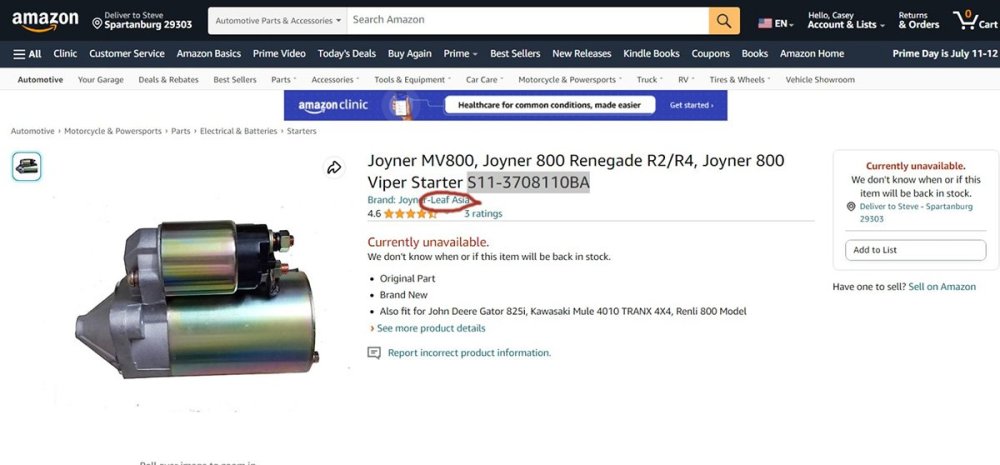The width and height of the screenshot is (1000, 465).
Task: Open 'Report incorrect product information.' link
Action: [x=469, y=353]
